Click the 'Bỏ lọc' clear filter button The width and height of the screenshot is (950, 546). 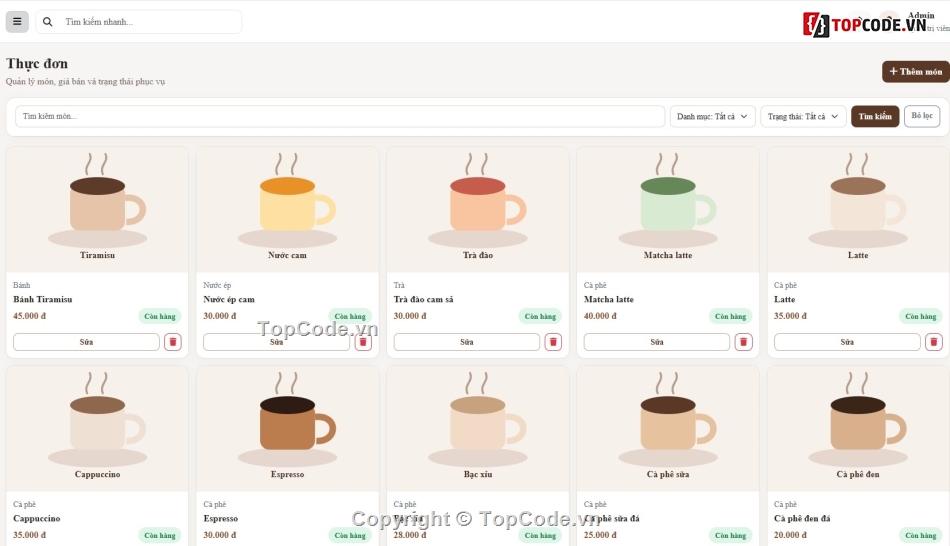[922, 116]
